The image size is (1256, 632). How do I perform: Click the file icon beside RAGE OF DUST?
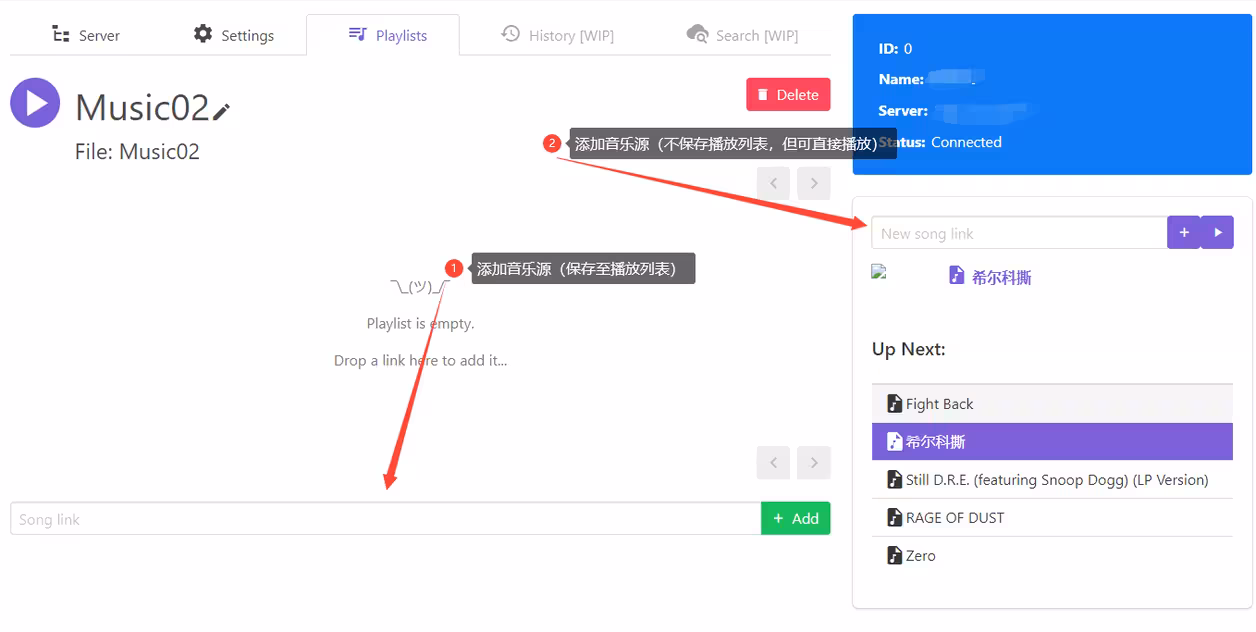[x=895, y=517]
